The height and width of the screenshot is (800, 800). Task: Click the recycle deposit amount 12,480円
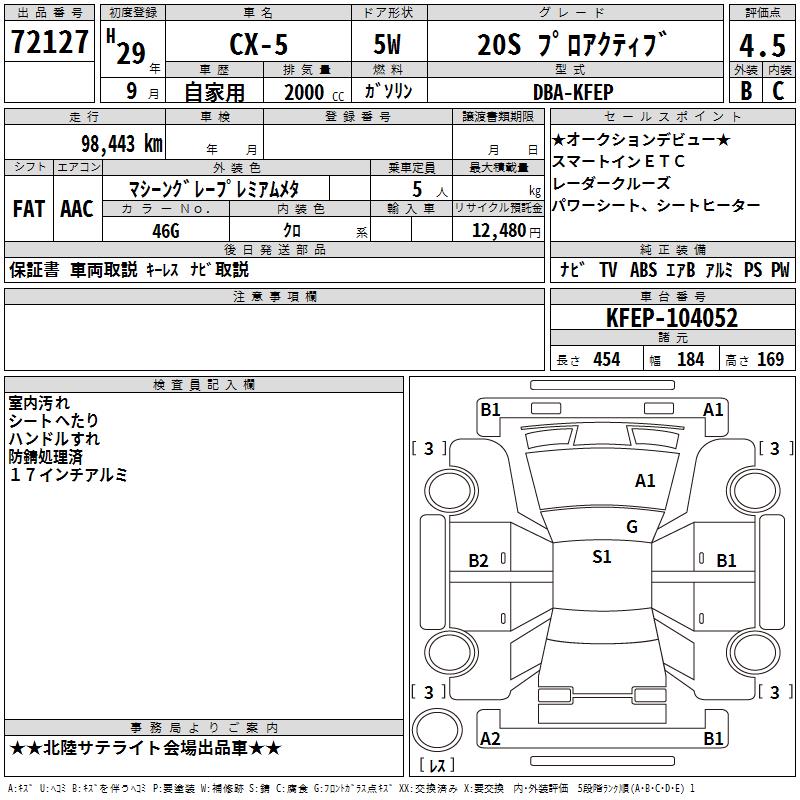click(x=506, y=231)
